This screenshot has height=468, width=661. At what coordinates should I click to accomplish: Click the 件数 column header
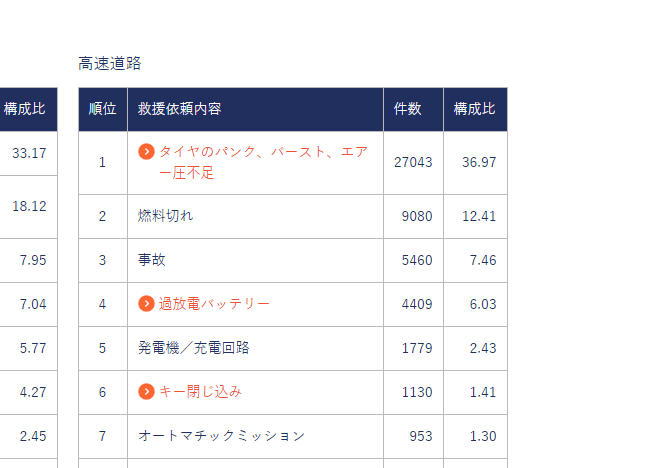coord(408,109)
